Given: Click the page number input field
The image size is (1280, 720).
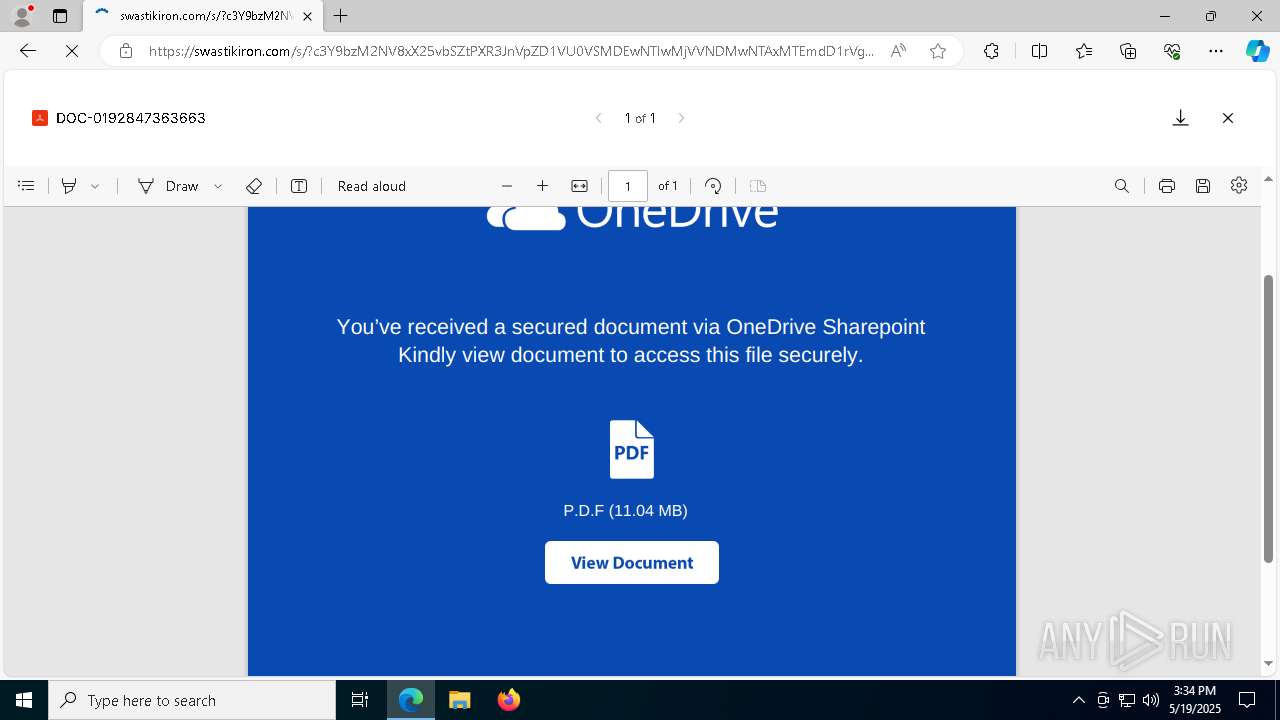Looking at the screenshot, I should (x=628, y=186).
